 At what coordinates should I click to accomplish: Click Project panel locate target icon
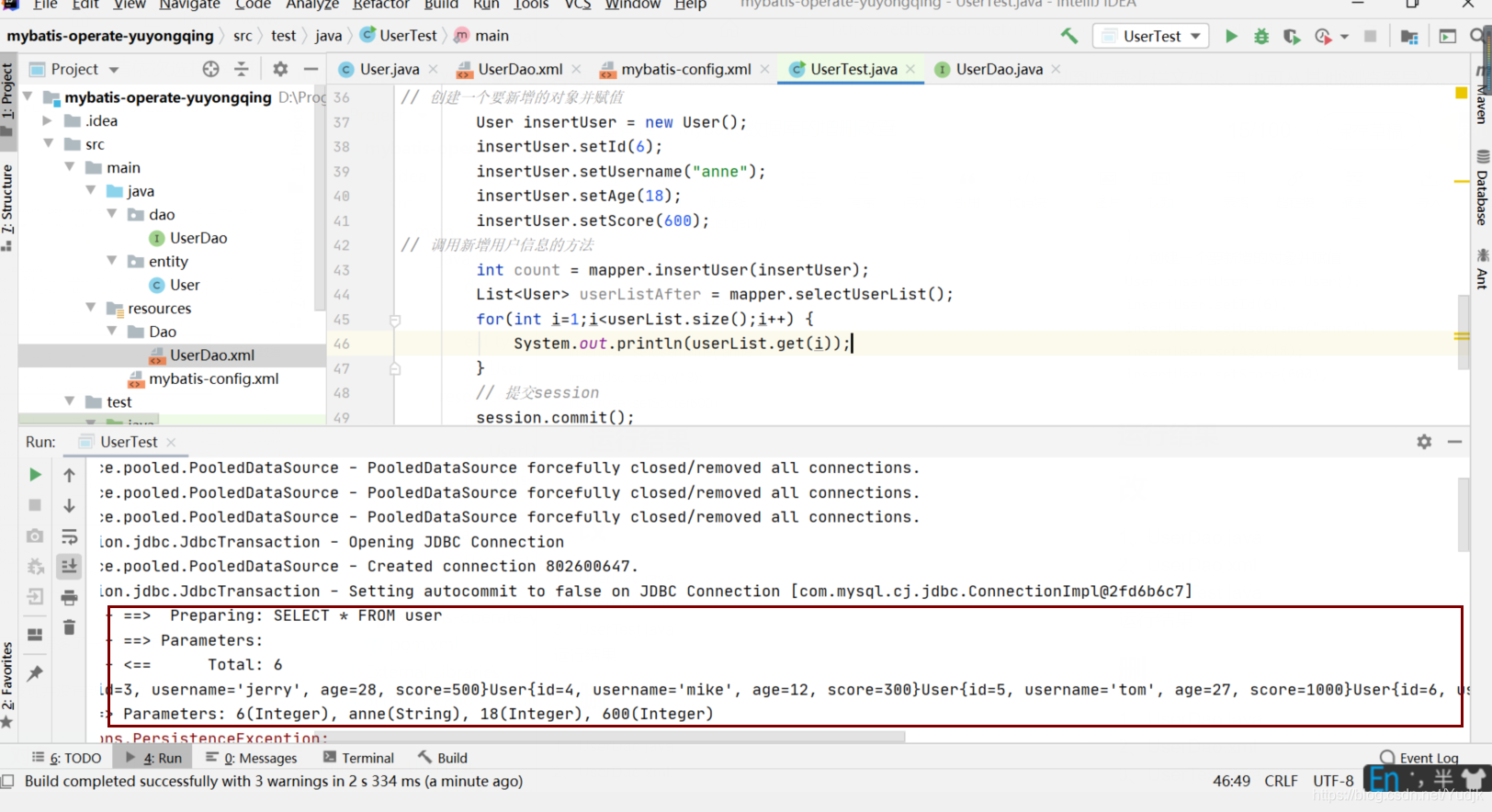tap(210, 69)
